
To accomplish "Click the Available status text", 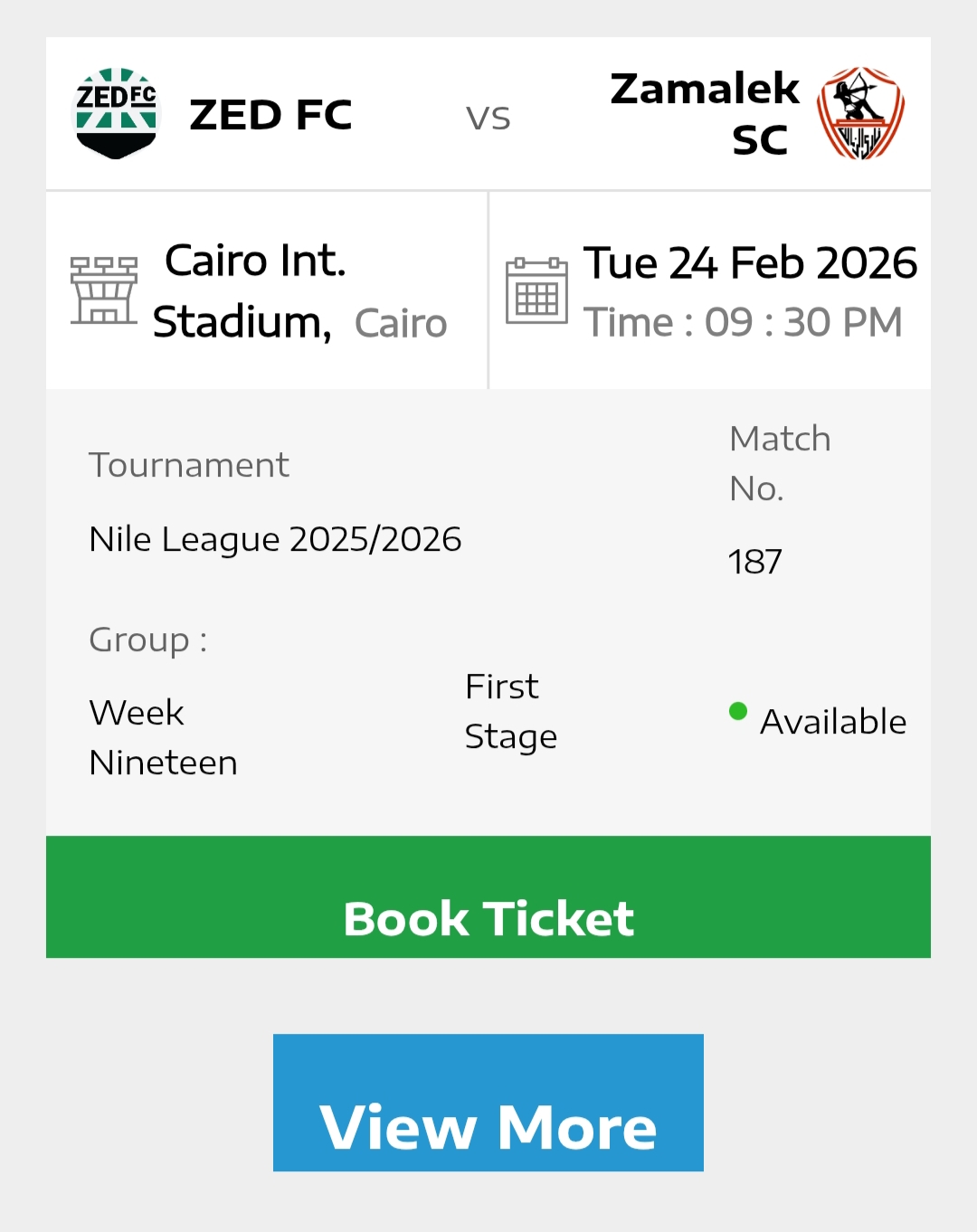I will (833, 721).
